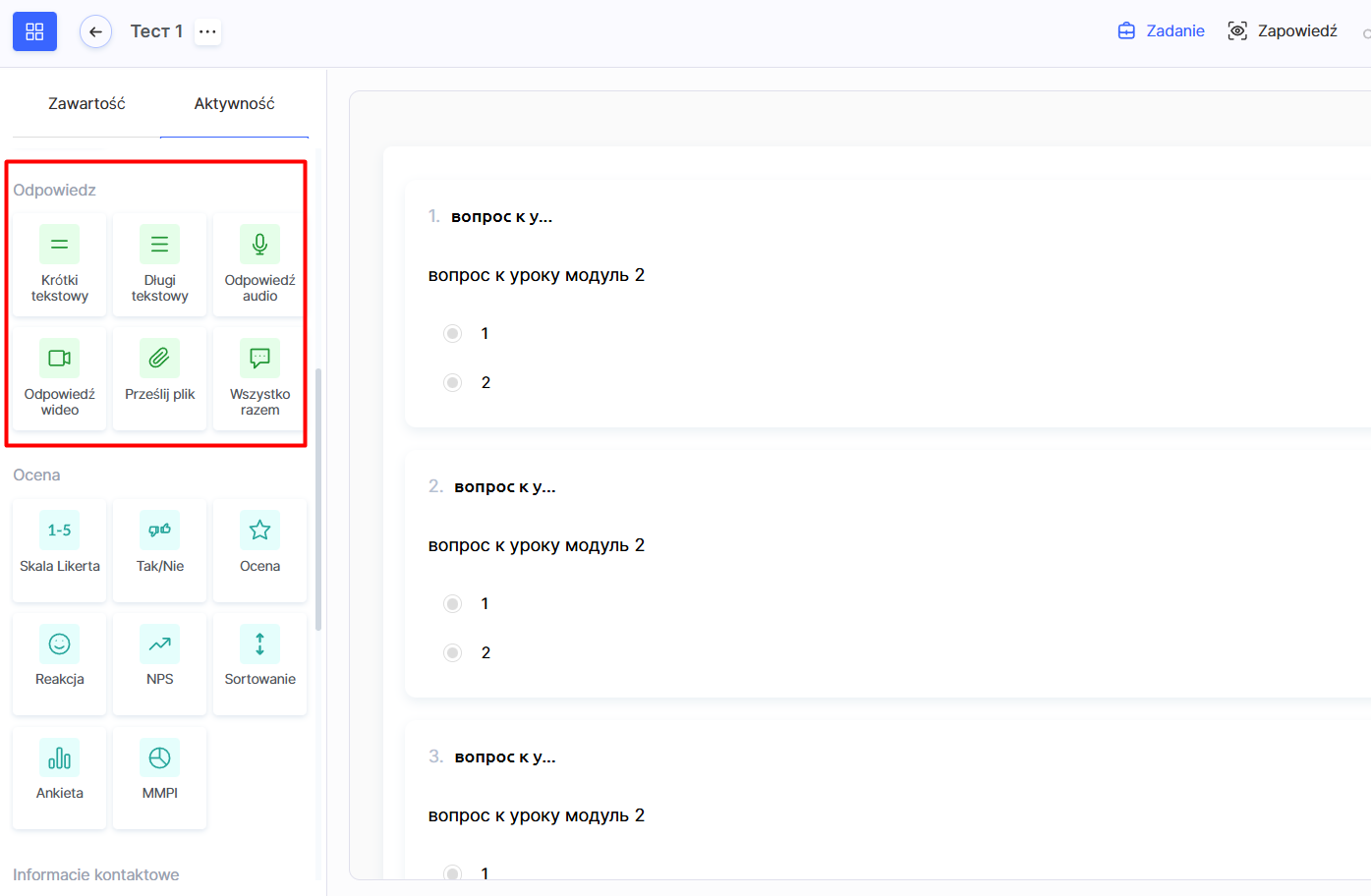This screenshot has height=896, width=1371.
Task: Add the Tak/Nie question block
Action: click(159, 549)
